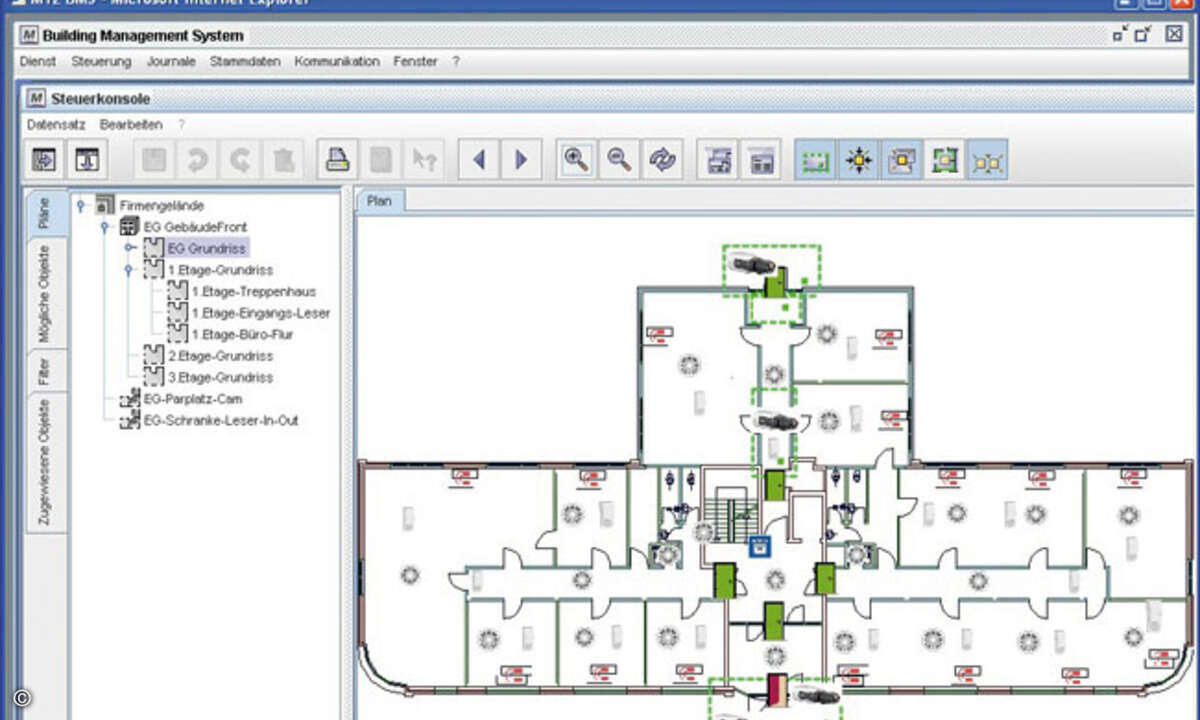Collapse the Firmengelände tree node
Viewport: 1200px width, 720px height.
81,205
